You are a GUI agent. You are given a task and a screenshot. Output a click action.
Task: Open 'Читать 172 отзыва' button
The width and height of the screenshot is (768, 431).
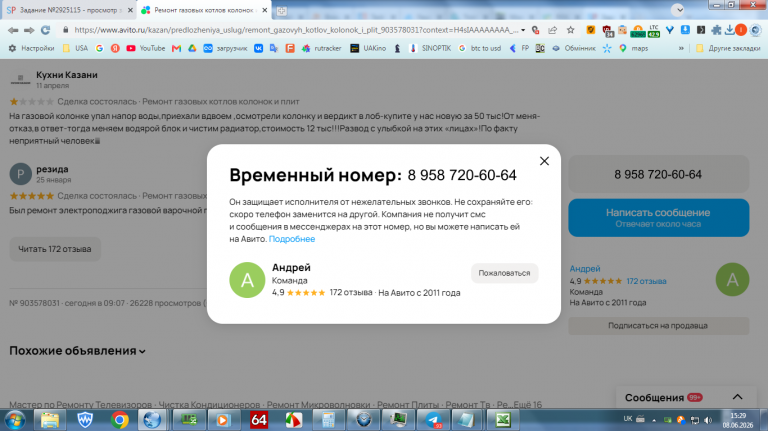pos(55,249)
